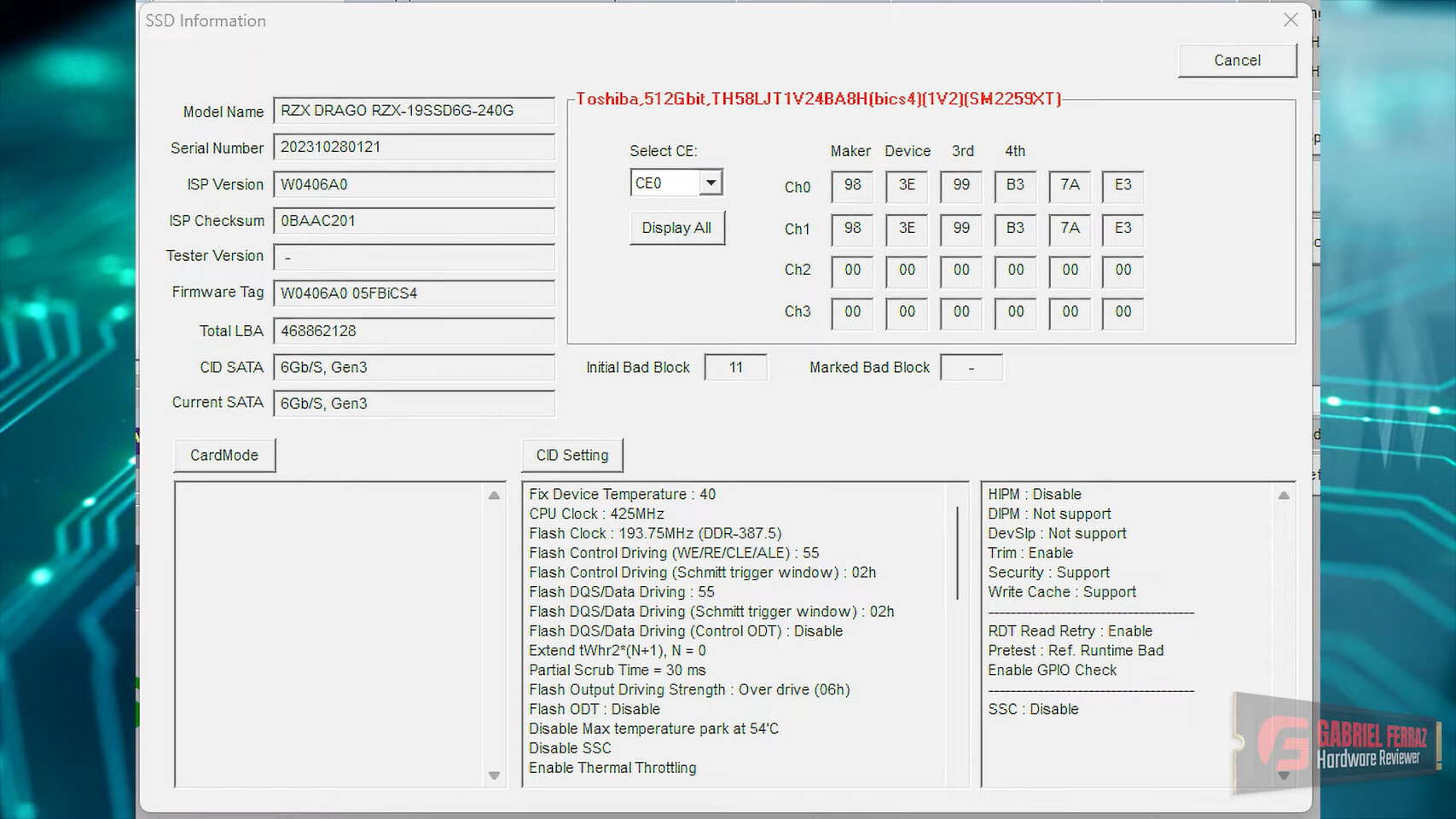Click the Serial Number field
Screen dimensions: 1456x819
tap(414, 147)
